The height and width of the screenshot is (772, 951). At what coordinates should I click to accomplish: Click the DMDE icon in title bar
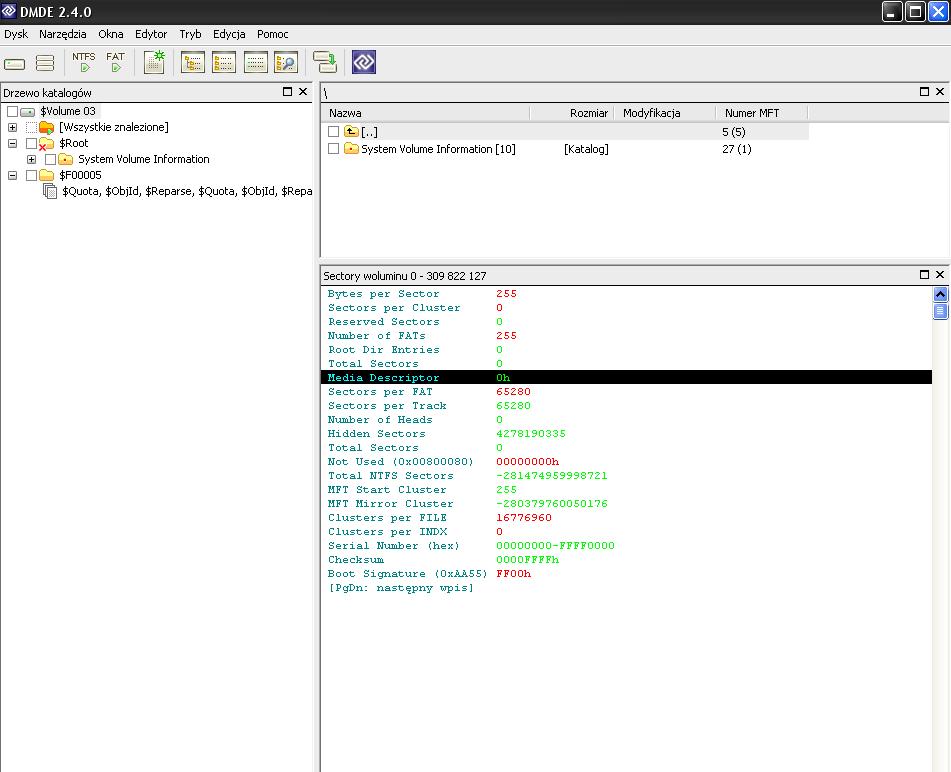[9, 11]
